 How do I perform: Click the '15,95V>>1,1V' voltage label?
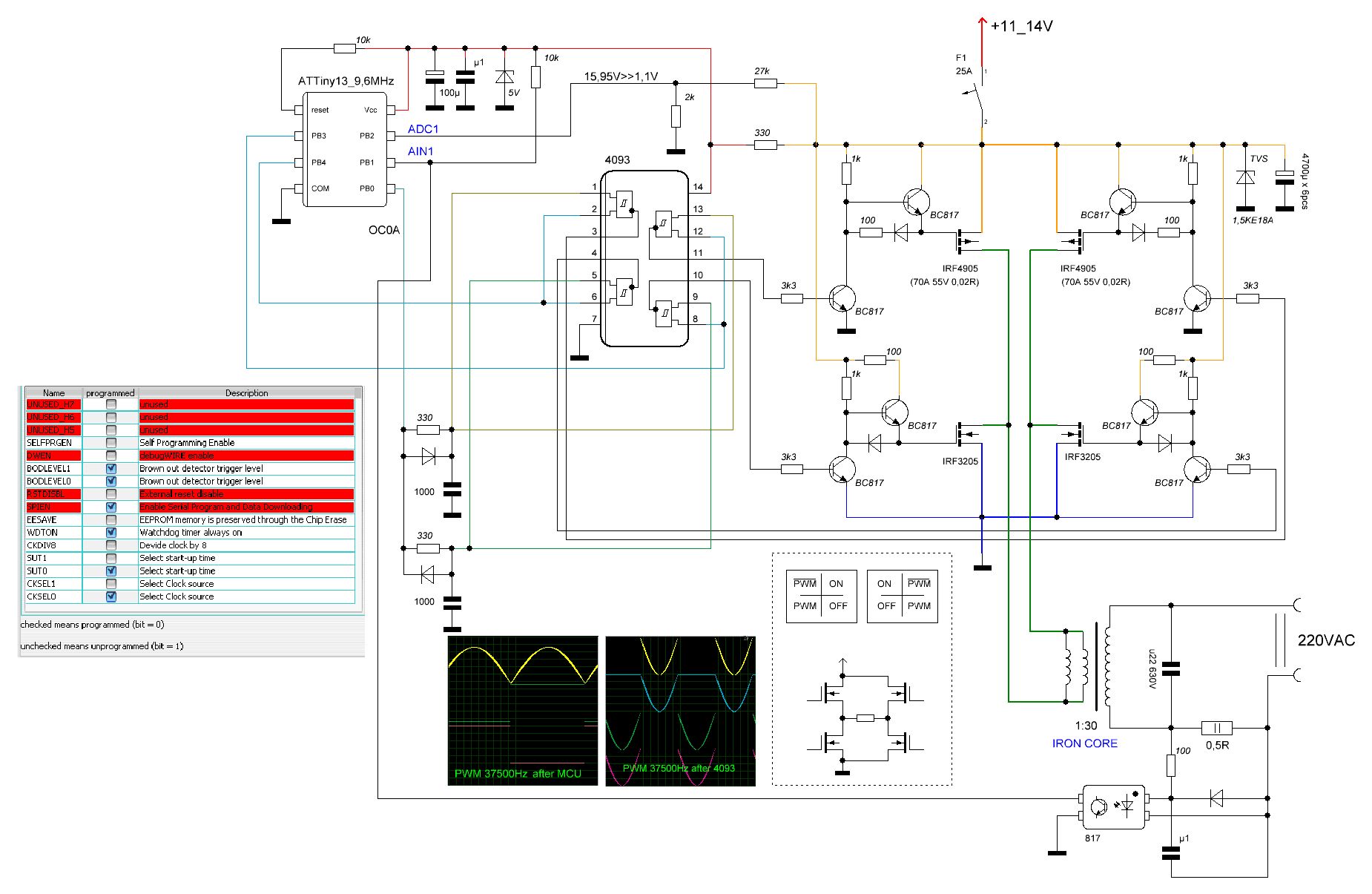(x=621, y=76)
